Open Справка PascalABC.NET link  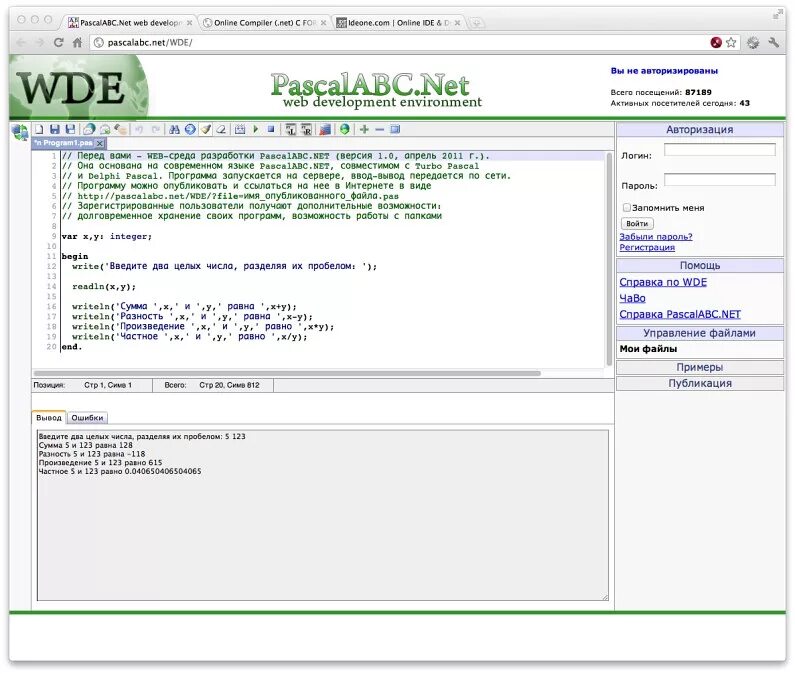[x=680, y=314]
